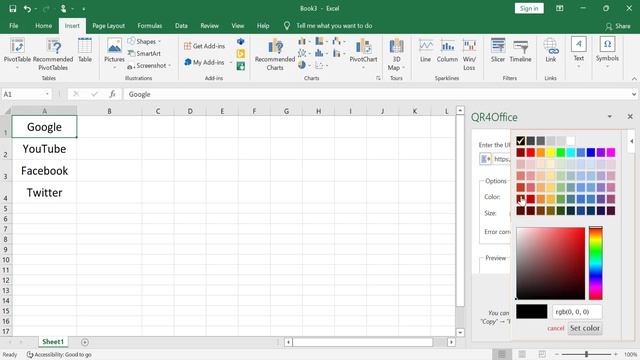Screen dimensions: 640x360
Task: Insert a Line sparkline
Action: (x=425, y=51)
